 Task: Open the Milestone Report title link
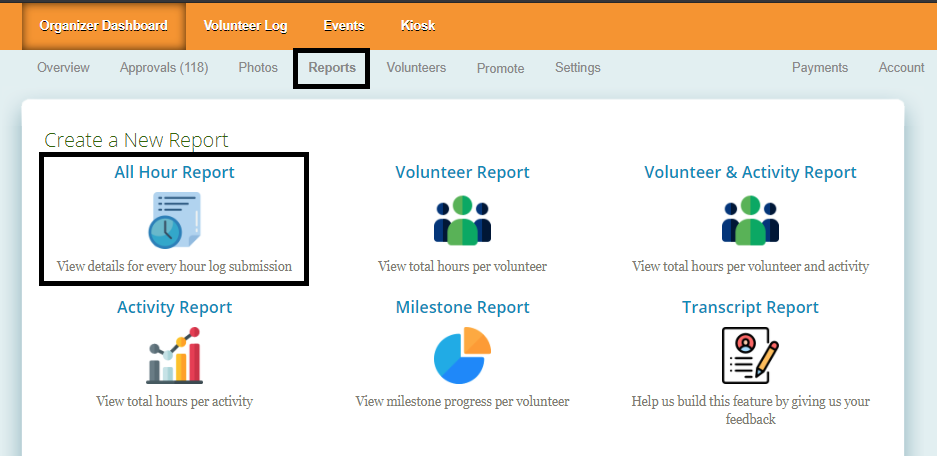463,307
